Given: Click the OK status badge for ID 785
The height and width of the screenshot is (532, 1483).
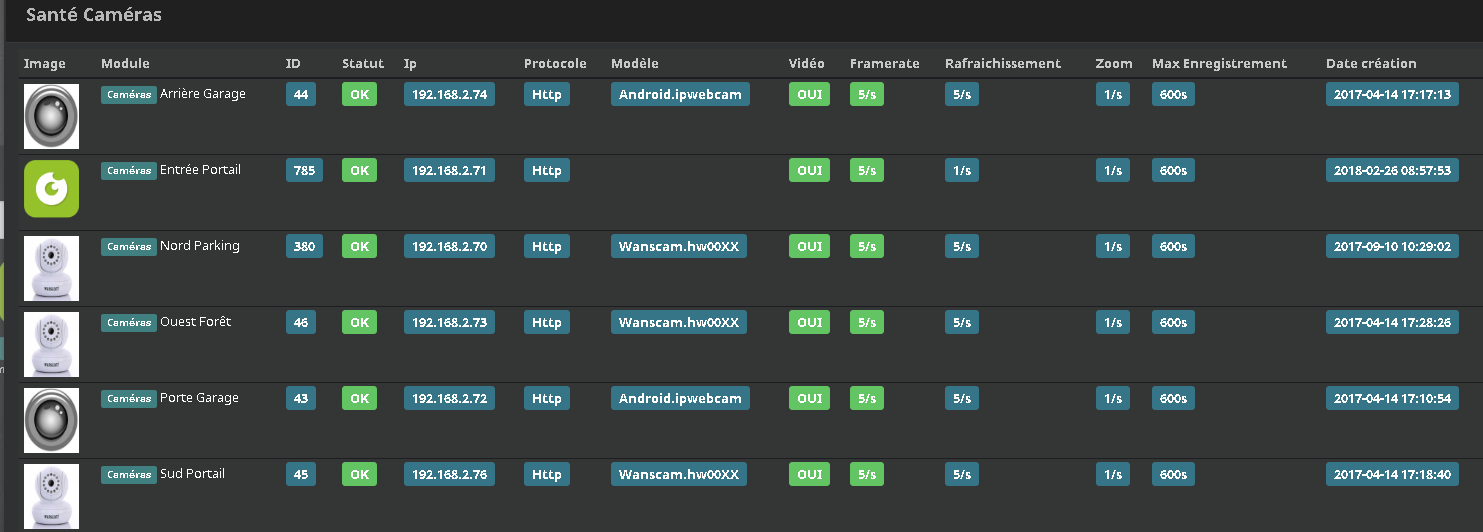Looking at the screenshot, I should [x=359, y=171].
